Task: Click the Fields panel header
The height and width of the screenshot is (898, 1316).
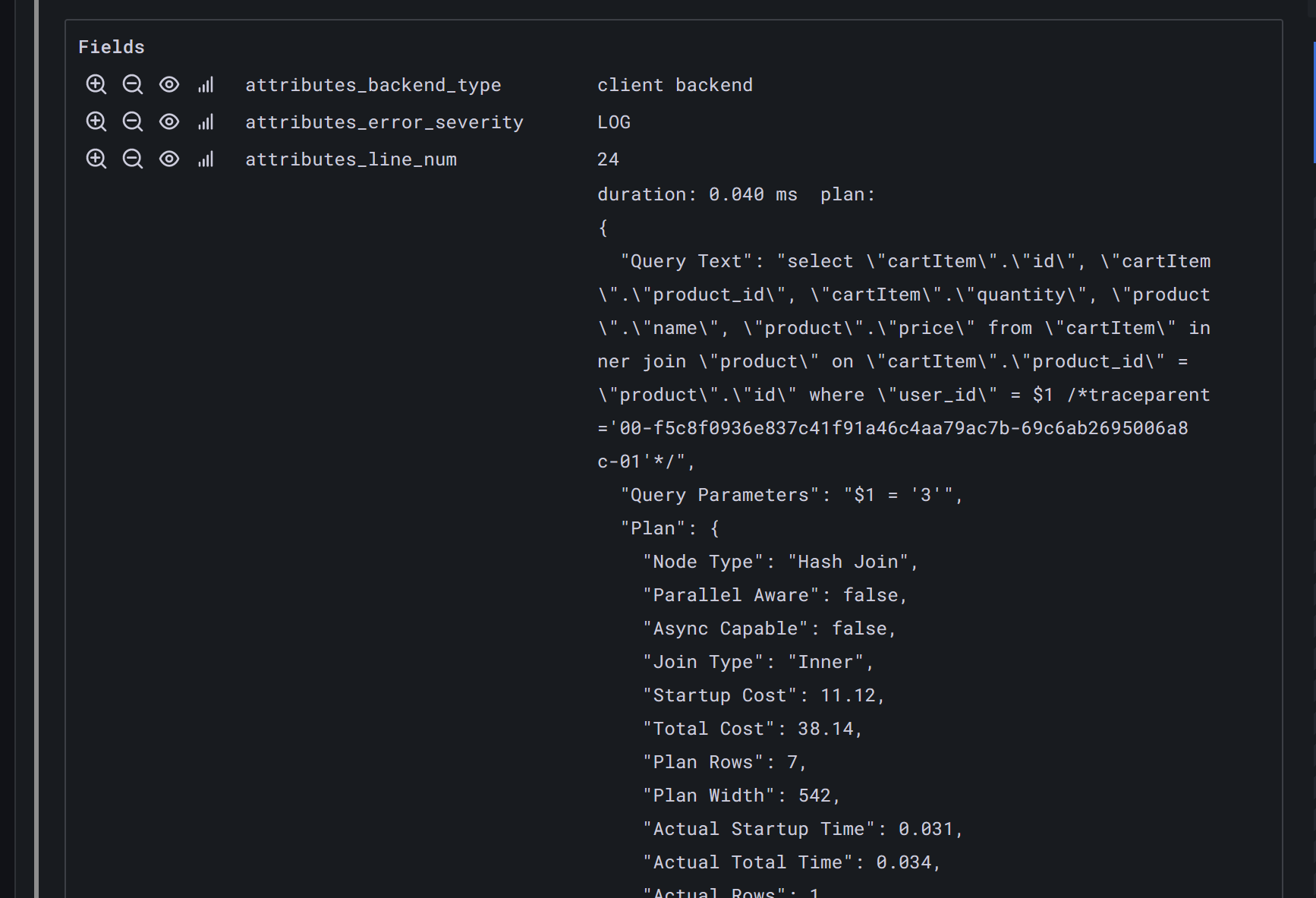Action: coord(111,46)
